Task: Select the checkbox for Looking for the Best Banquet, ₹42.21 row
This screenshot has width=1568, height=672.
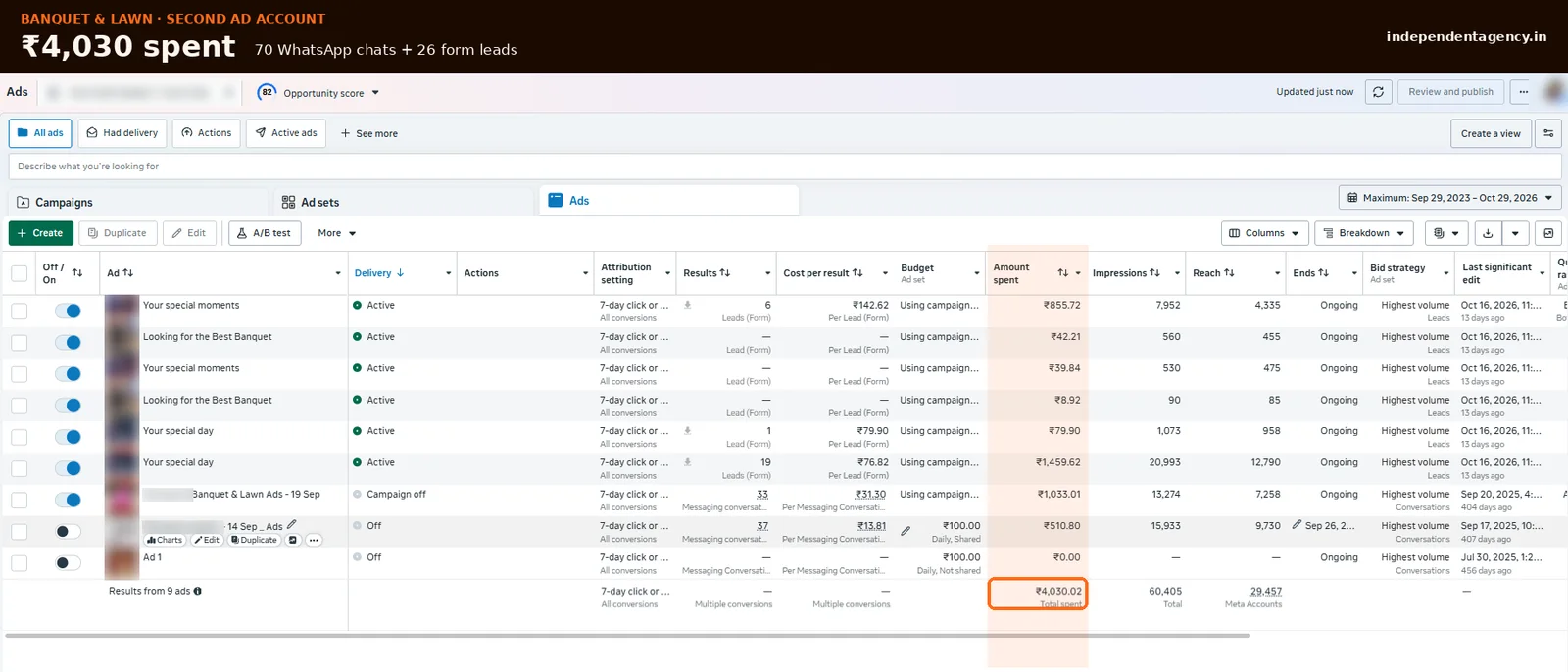Action: [x=19, y=343]
